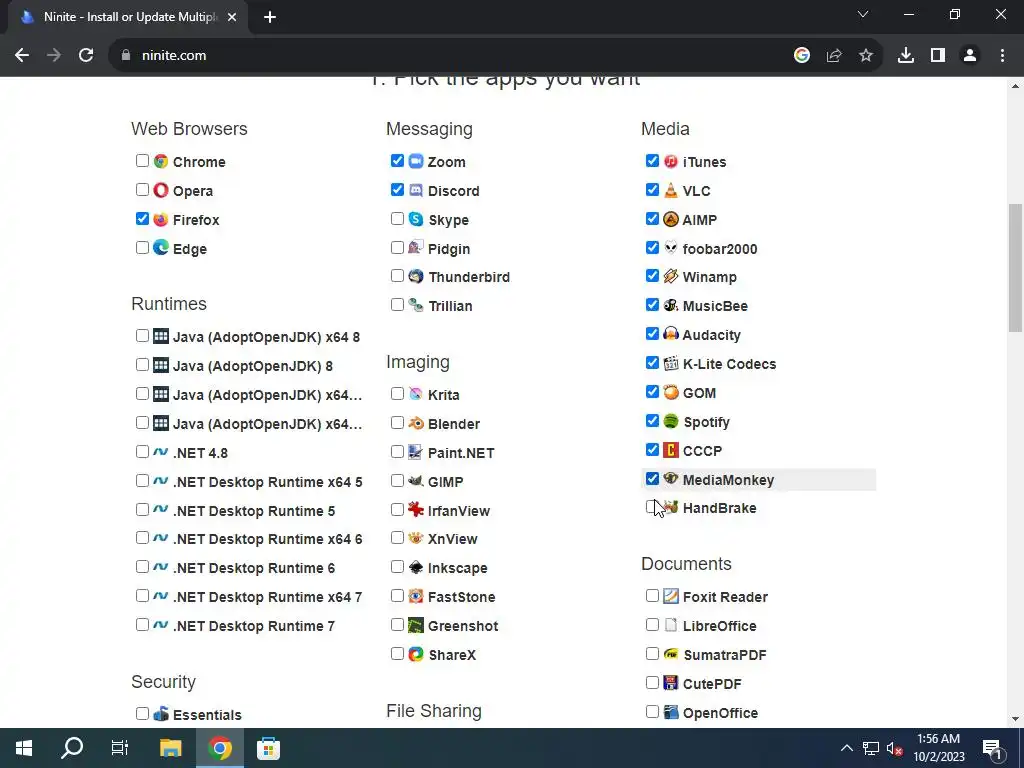Show hidden system tray icons

coord(846,748)
